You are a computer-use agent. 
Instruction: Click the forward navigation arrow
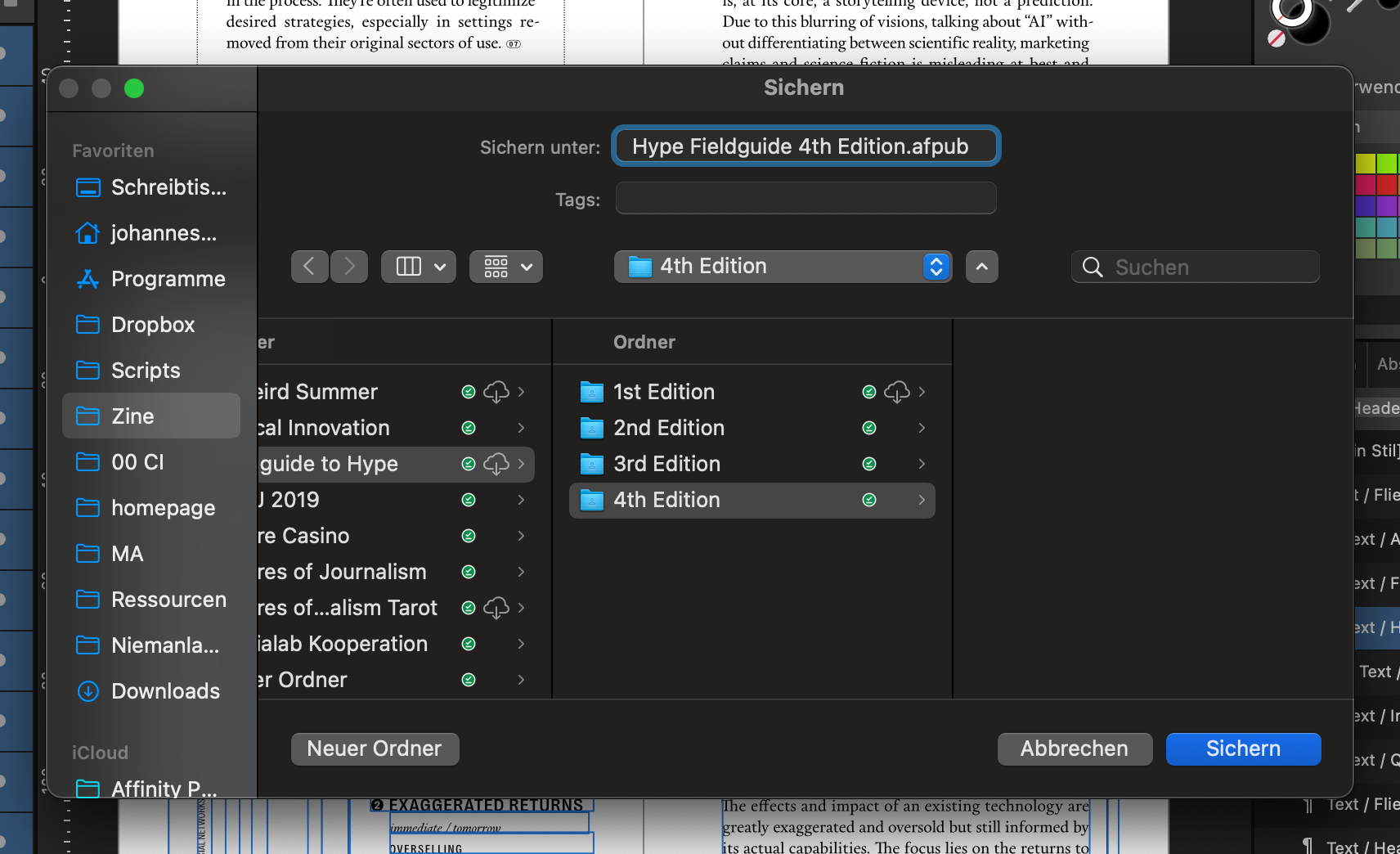click(349, 267)
